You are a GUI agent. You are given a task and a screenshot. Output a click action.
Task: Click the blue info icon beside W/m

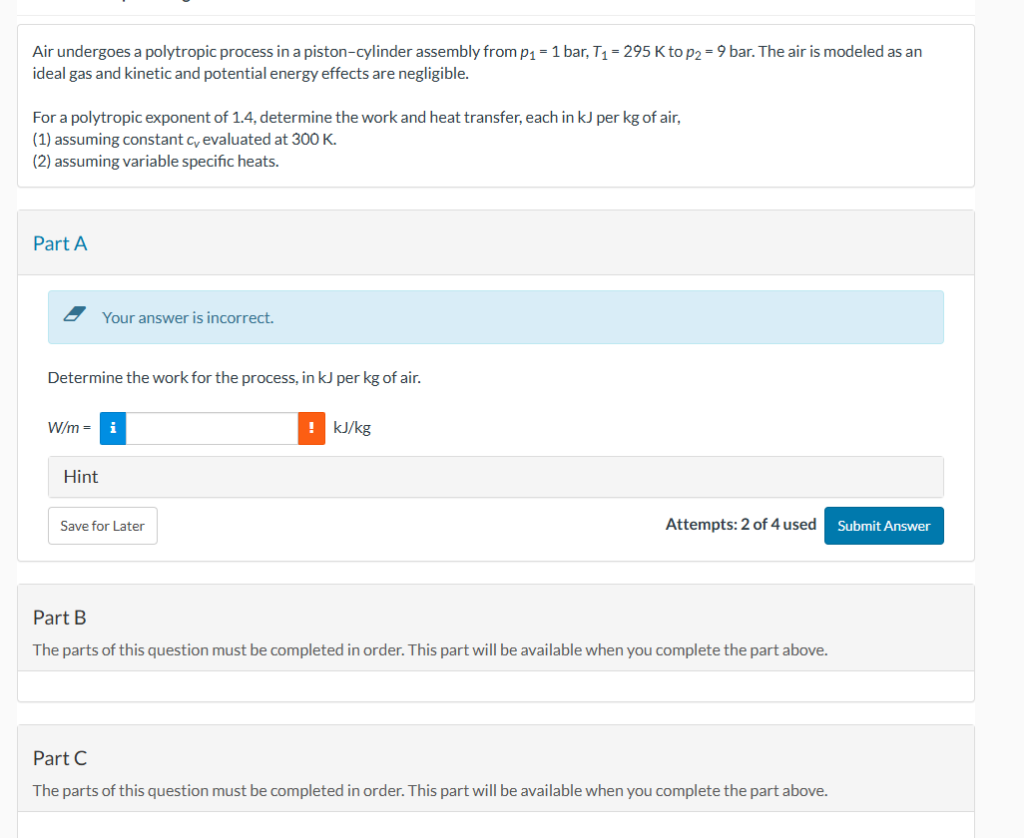(113, 428)
